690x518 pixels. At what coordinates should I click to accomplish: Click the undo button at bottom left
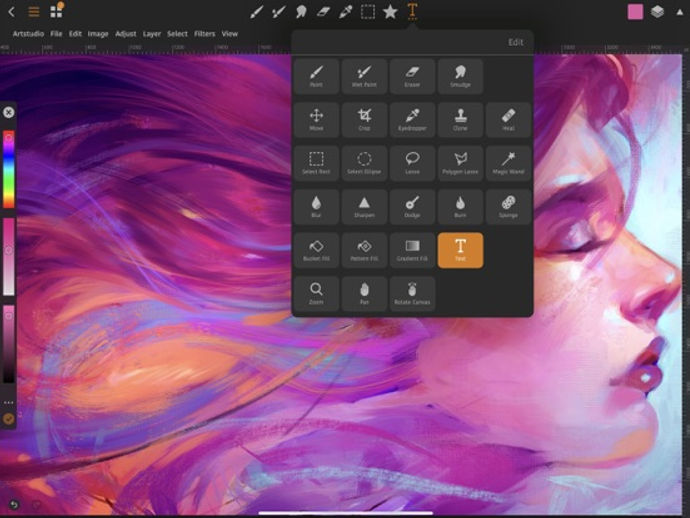coord(14,505)
